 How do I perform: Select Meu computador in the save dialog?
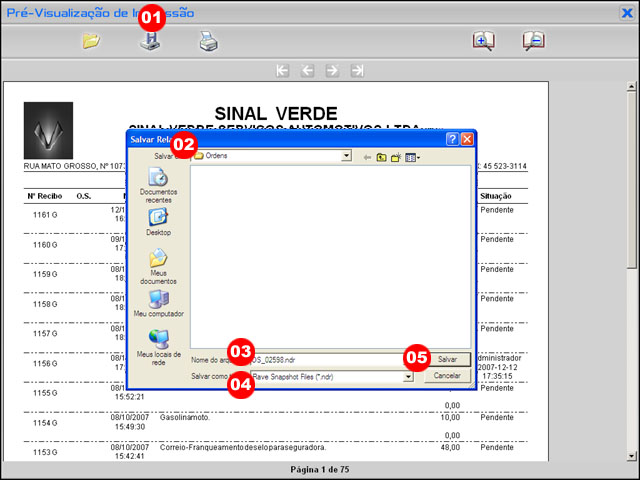tap(158, 304)
